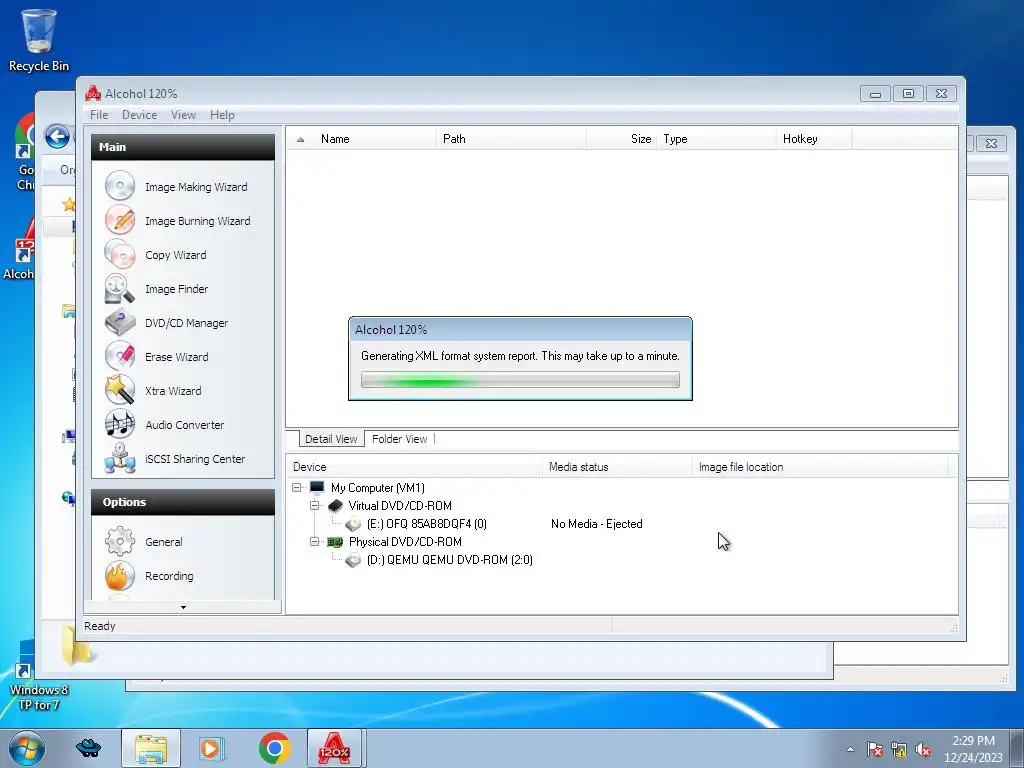Open the Windows Start orb
The height and width of the screenshot is (768, 1024).
coord(27,748)
